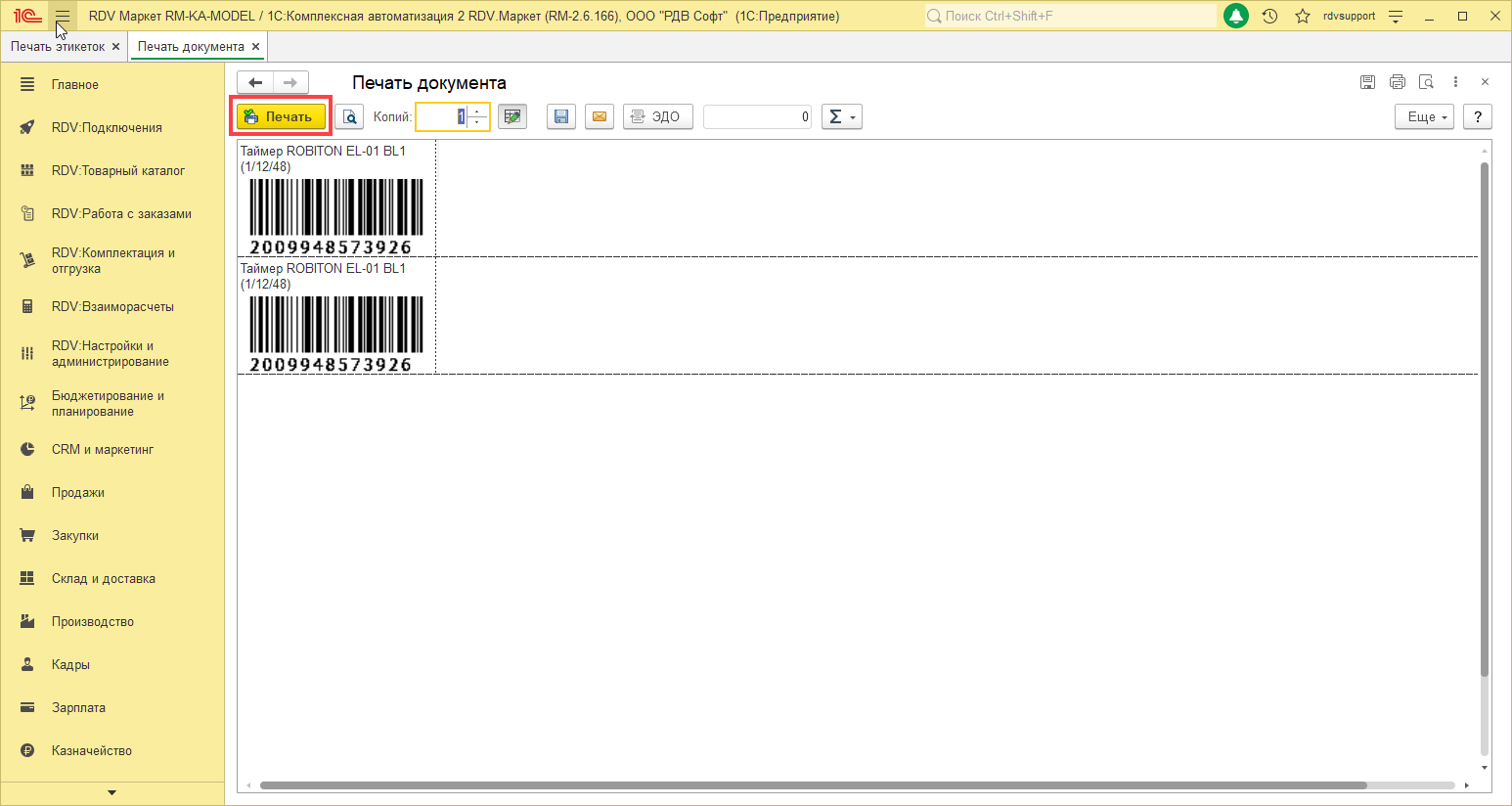Click the ЭДО button
Viewport: 1512px width, 806px height.
pos(658,116)
